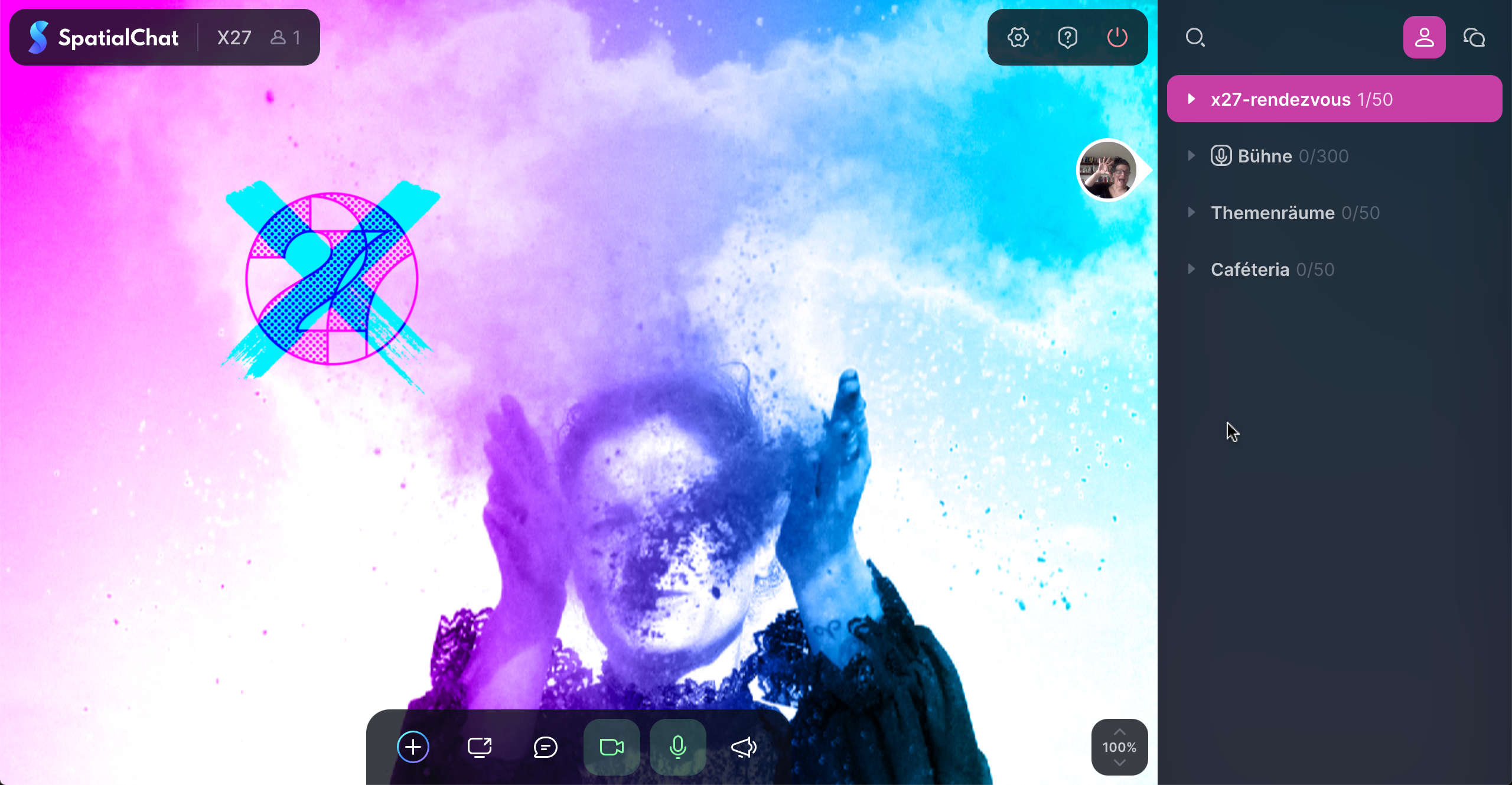Viewport: 1512px width, 785px height.
Task: Click the plus add content button
Action: (413, 747)
